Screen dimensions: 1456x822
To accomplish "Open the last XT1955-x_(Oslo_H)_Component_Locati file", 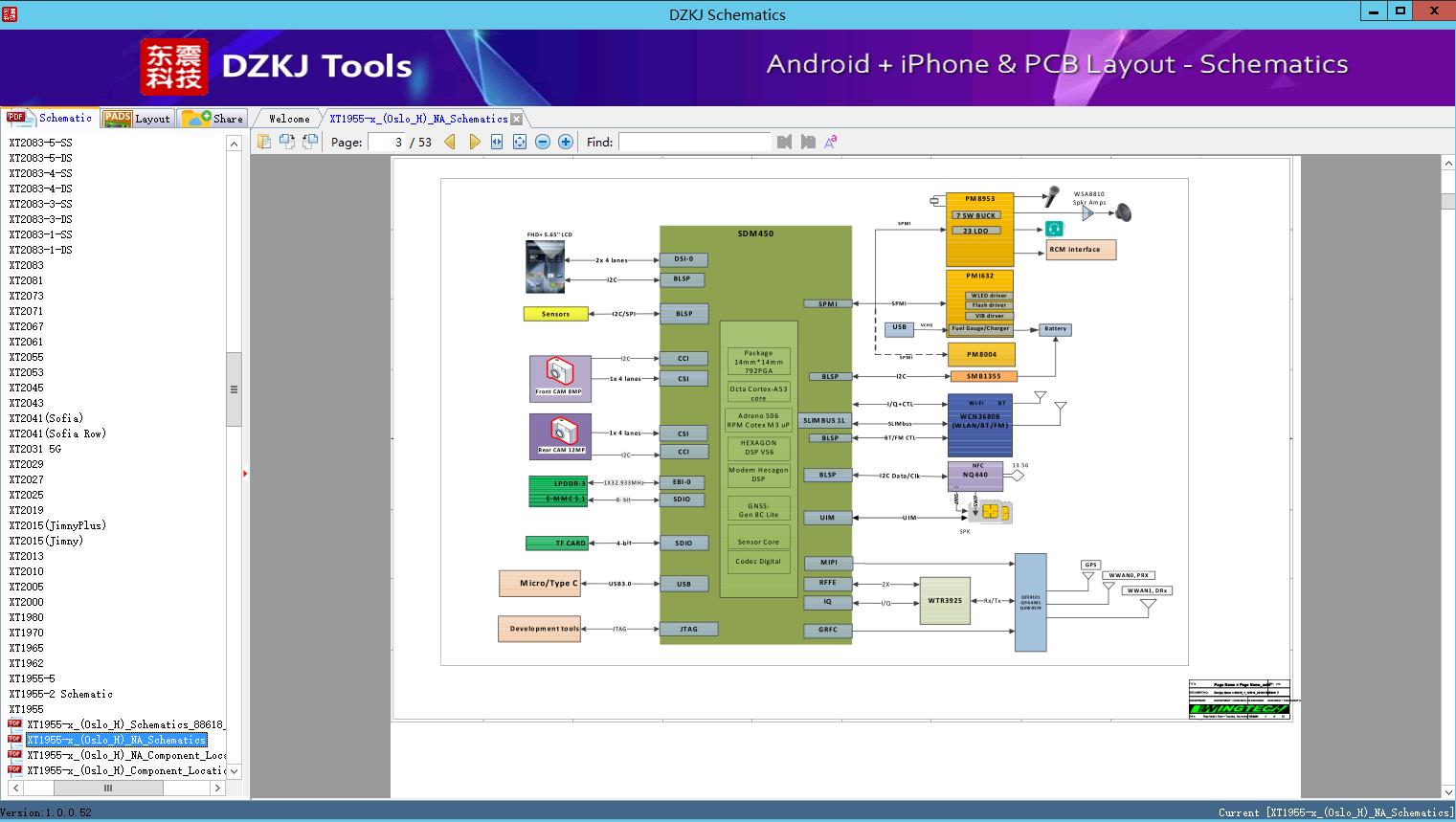I will [126, 770].
